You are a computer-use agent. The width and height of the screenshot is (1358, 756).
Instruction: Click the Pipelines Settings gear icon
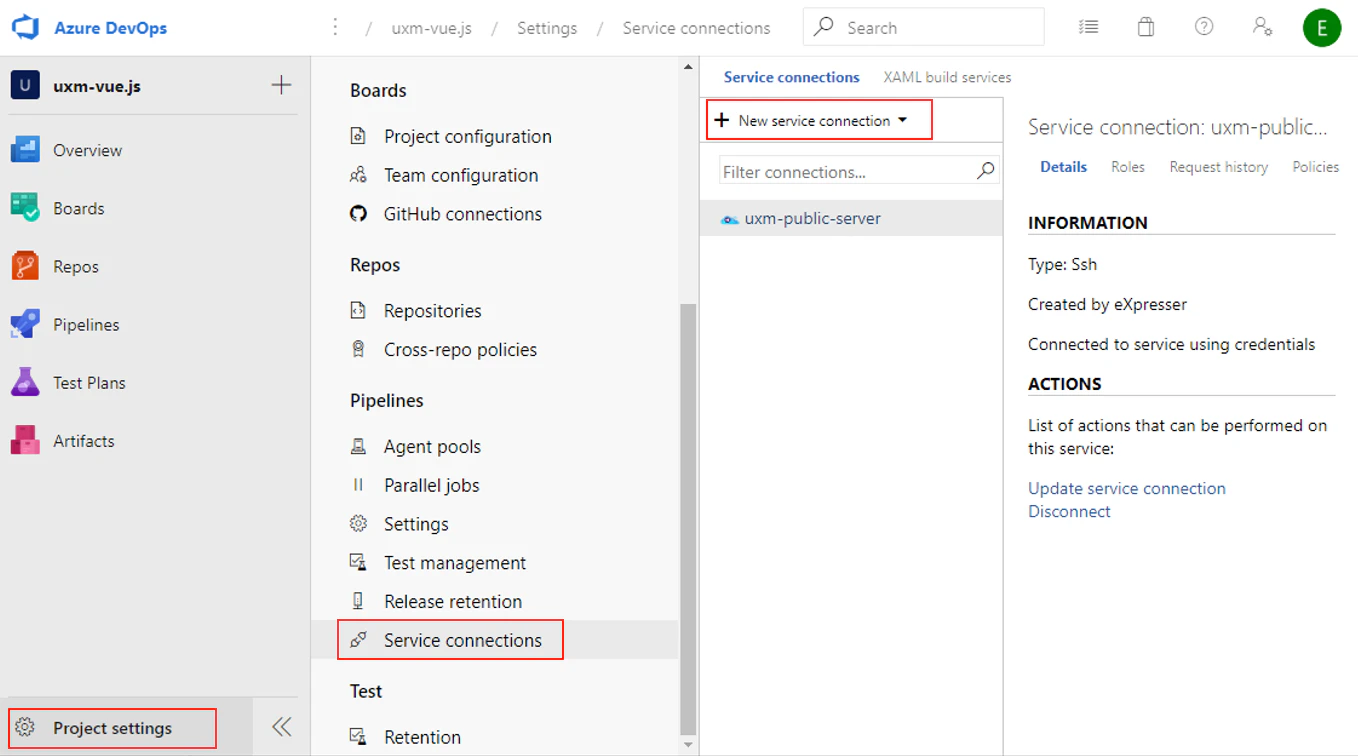(x=358, y=523)
